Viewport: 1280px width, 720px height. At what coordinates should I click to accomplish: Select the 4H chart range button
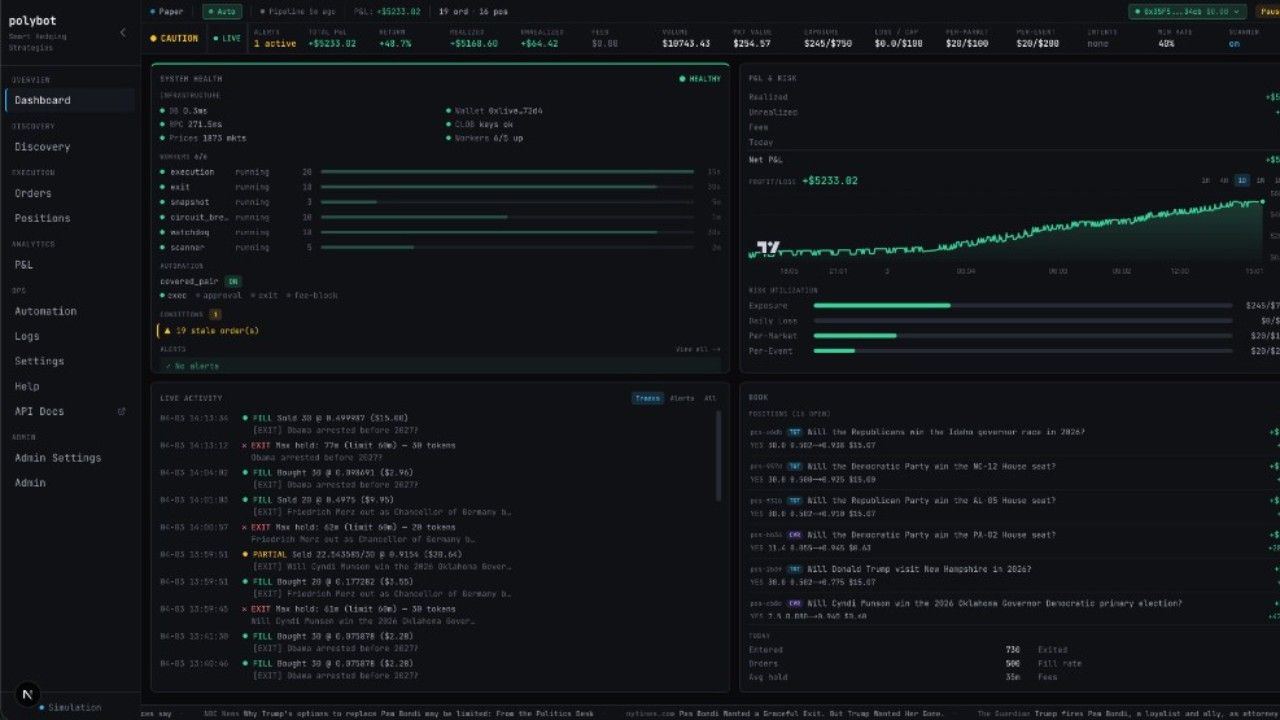(x=1224, y=181)
